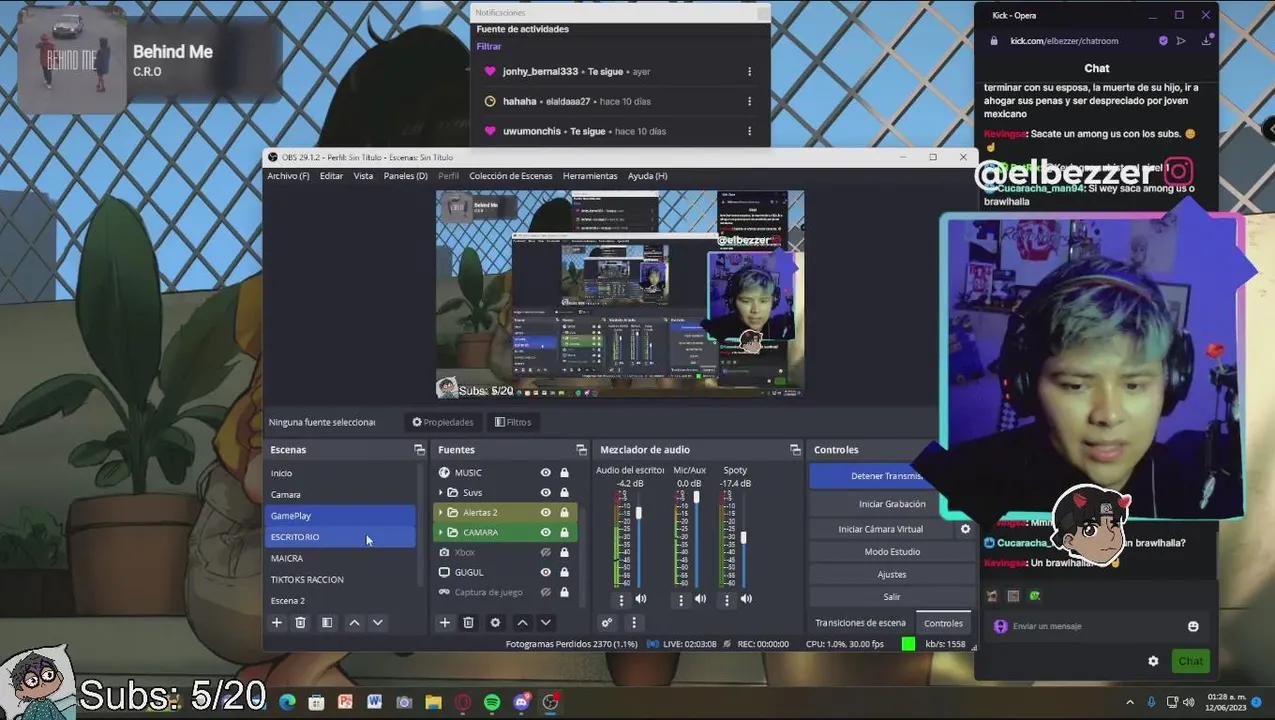The width and height of the screenshot is (1275, 720).
Task: Open Spotify from the taskbar
Action: coord(491,702)
